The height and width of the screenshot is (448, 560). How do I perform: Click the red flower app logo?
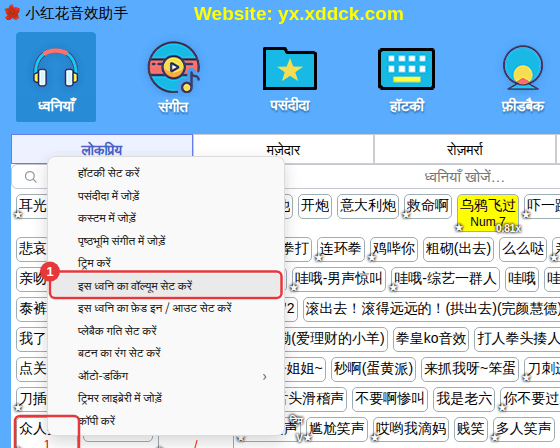[12, 13]
